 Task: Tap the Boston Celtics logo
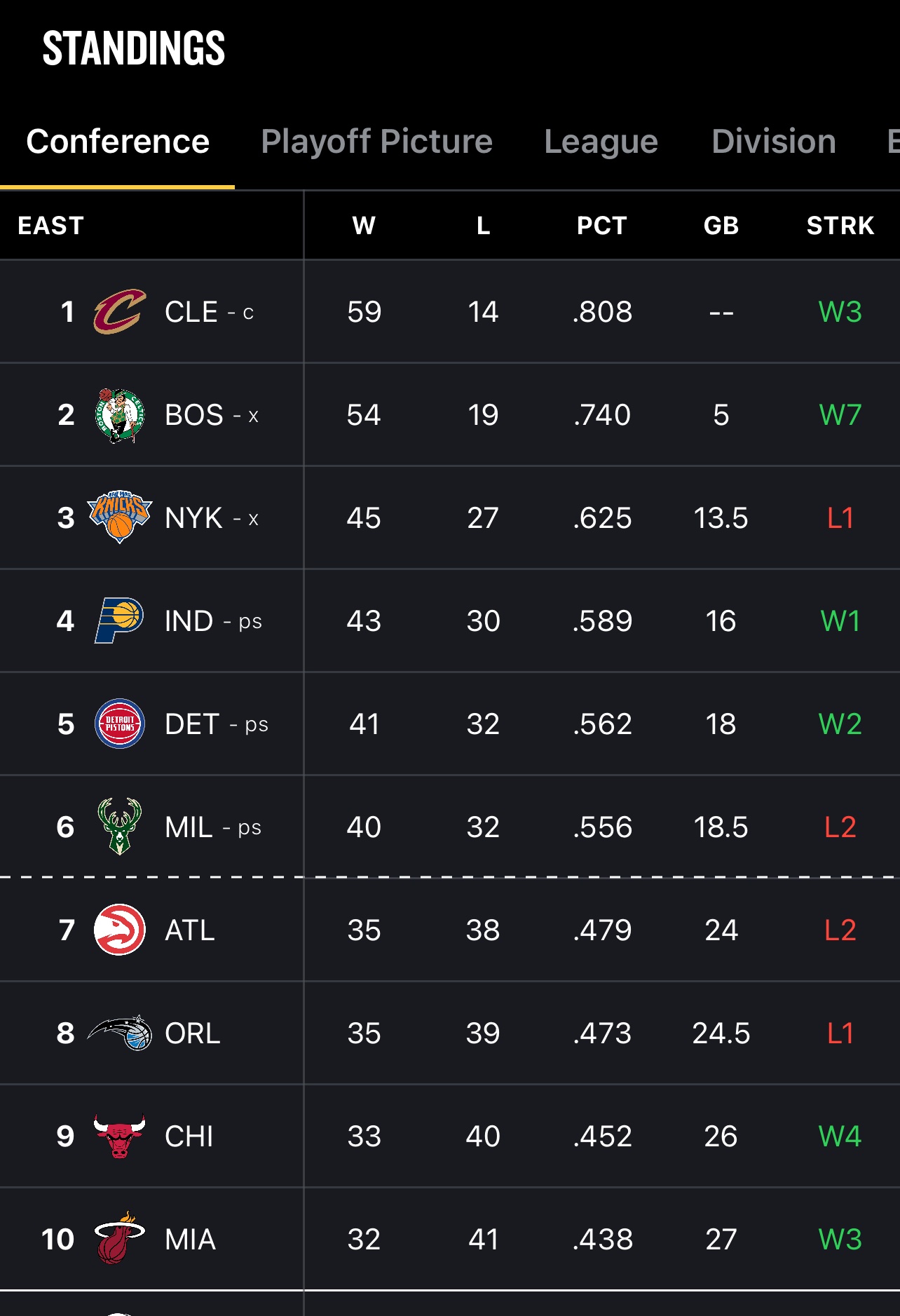120,414
